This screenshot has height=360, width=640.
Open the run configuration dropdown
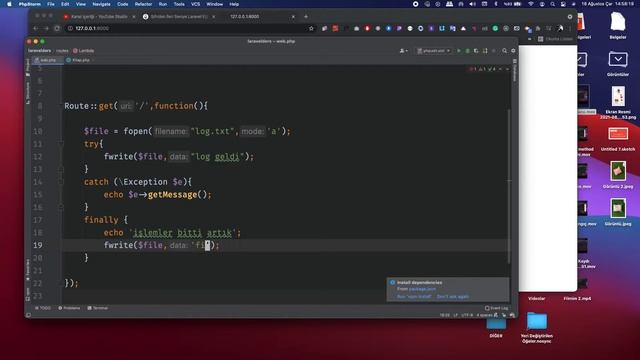[x=433, y=51]
